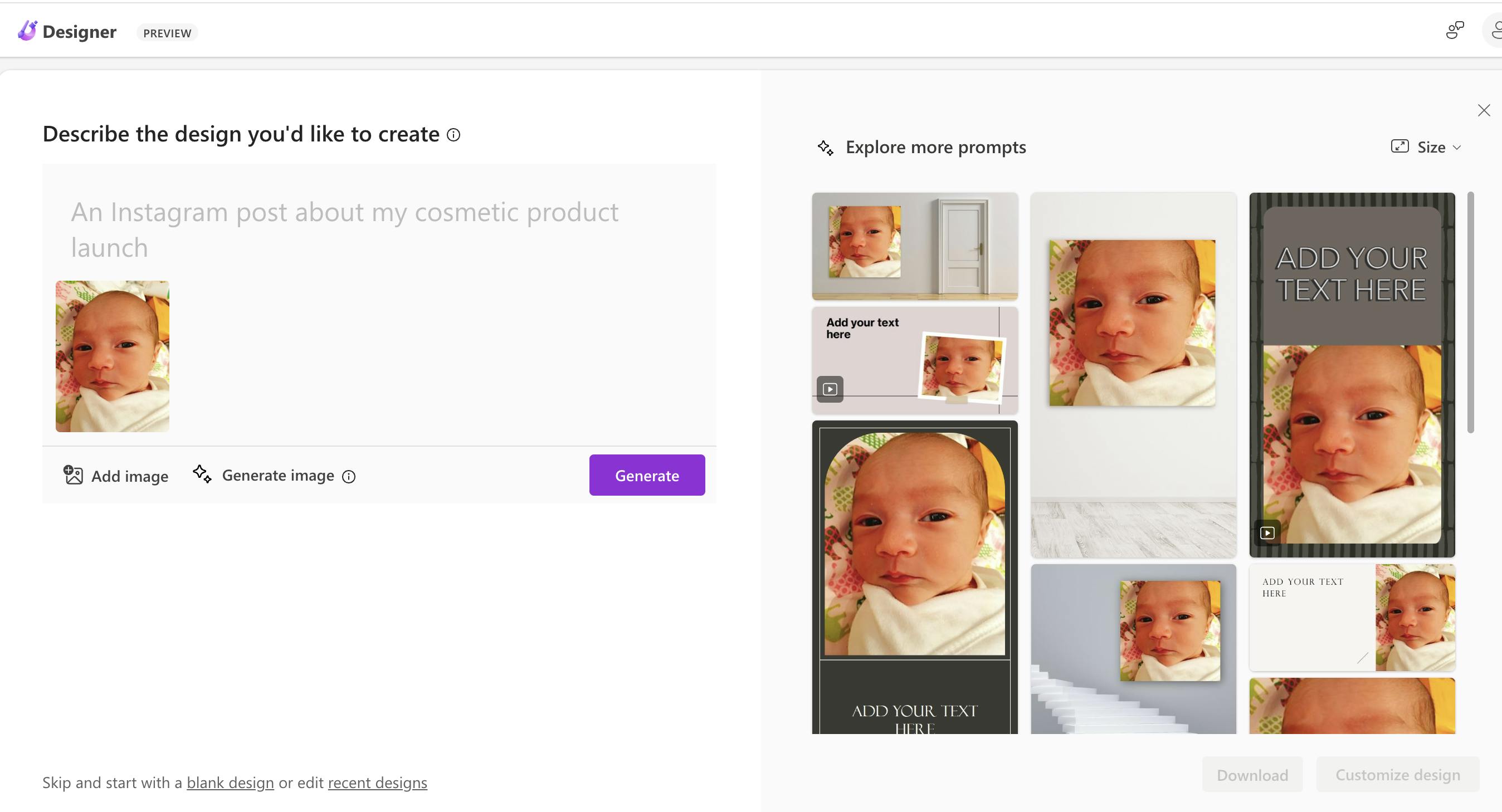Click video icon on striped dark template
The width and height of the screenshot is (1502, 812).
1267,533
